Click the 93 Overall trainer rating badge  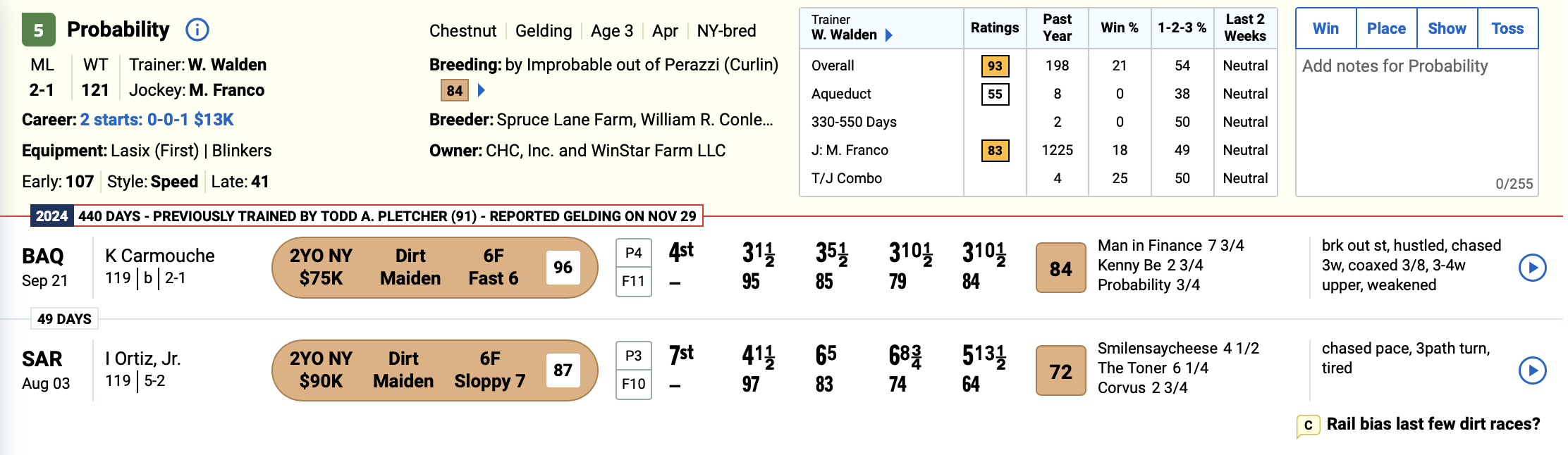995,66
